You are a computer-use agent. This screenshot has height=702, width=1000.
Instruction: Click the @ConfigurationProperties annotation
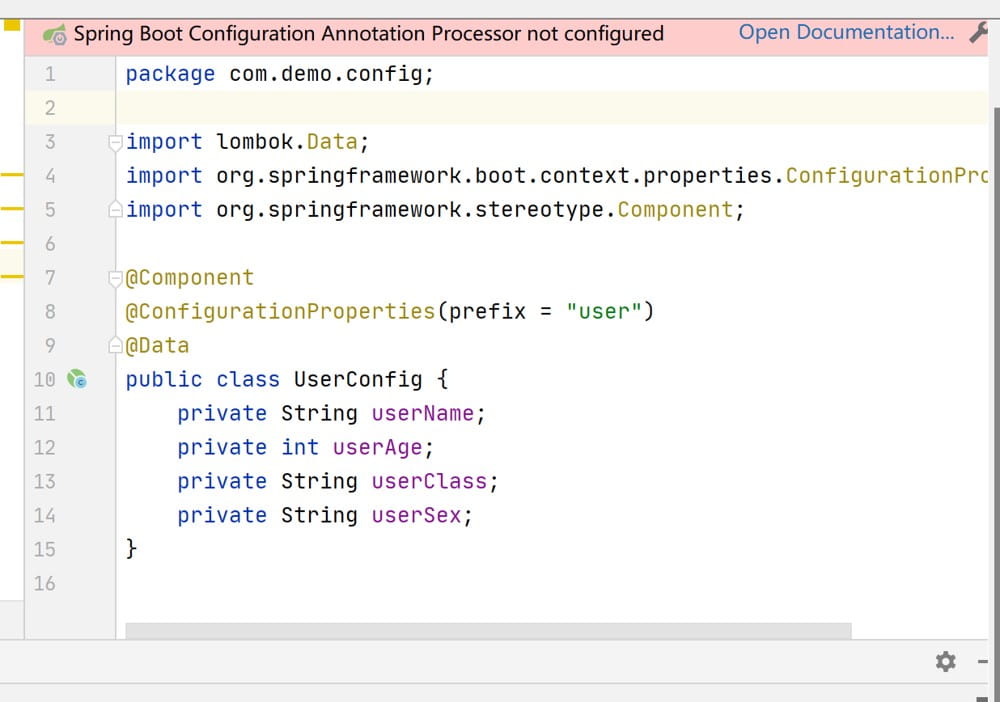point(281,311)
